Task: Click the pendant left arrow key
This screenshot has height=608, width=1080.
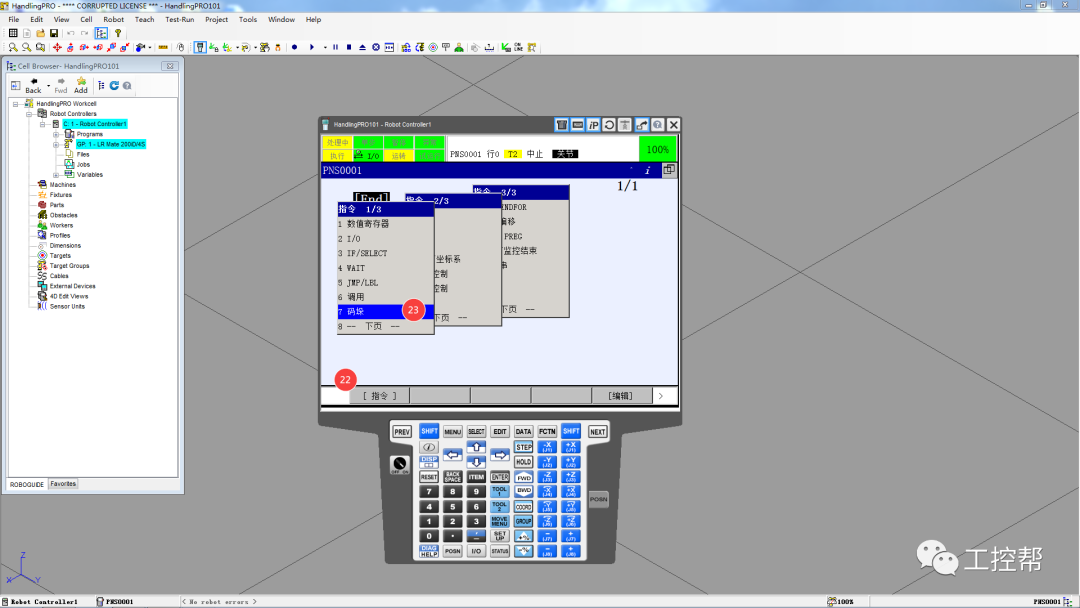Action: [x=453, y=454]
